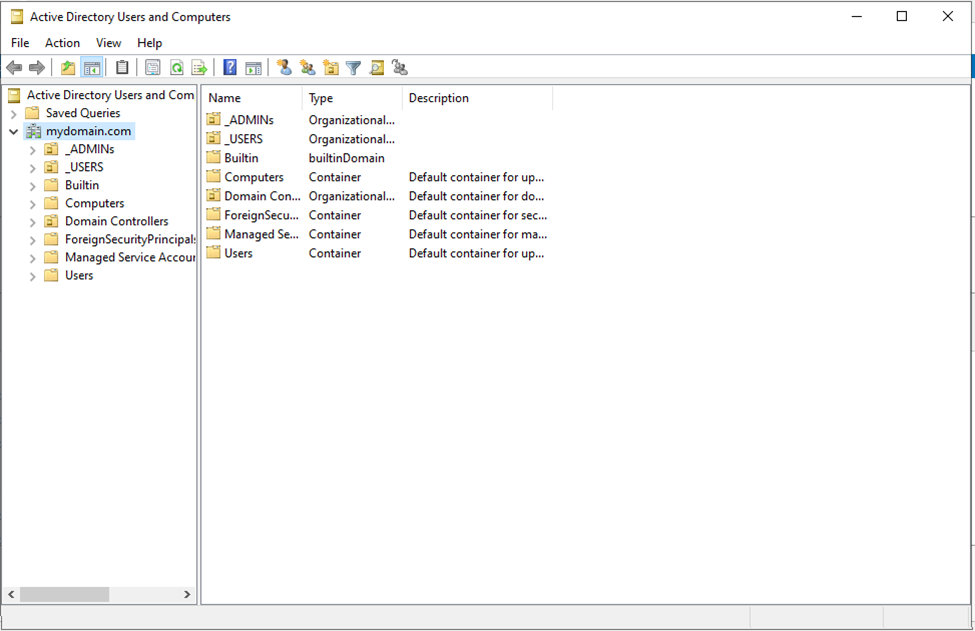
Task: Open Properties from the toolbar
Action: click(153, 68)
